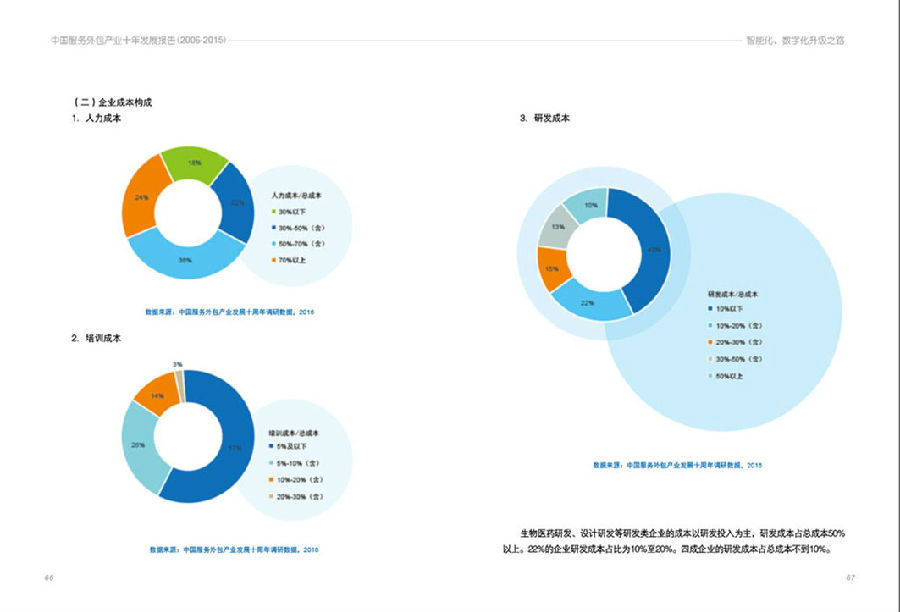Click the heading (二) 企业成本构成

coord(112,103)
